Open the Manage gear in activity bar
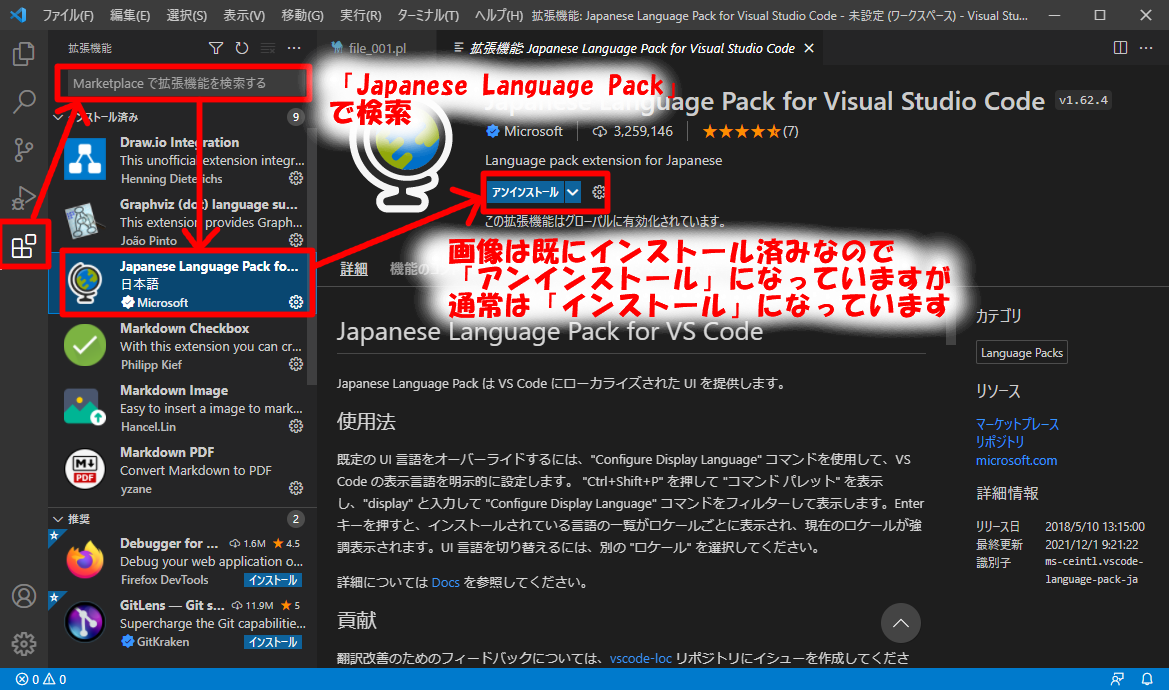Screen dimensions: 1169x690 coord(24,644)
